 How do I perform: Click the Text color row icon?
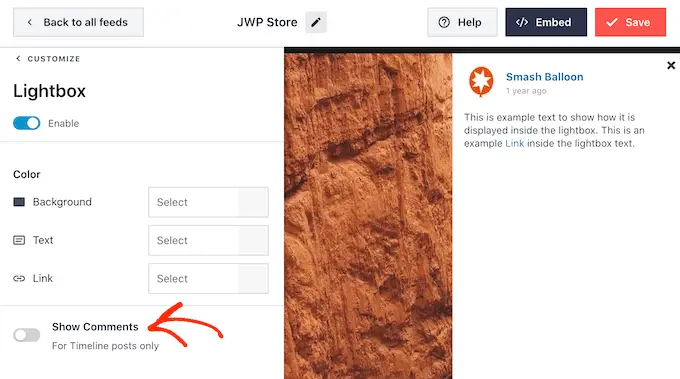[x=19, y=240]
